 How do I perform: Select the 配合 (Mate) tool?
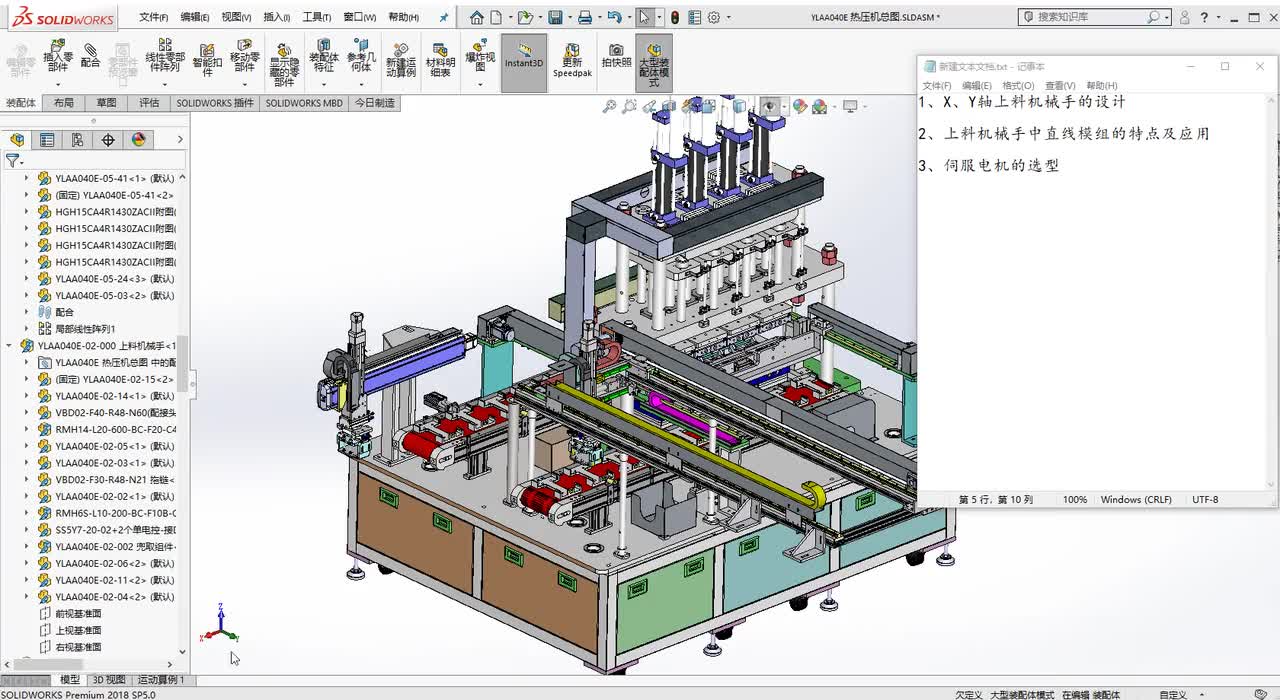point(90,56)
